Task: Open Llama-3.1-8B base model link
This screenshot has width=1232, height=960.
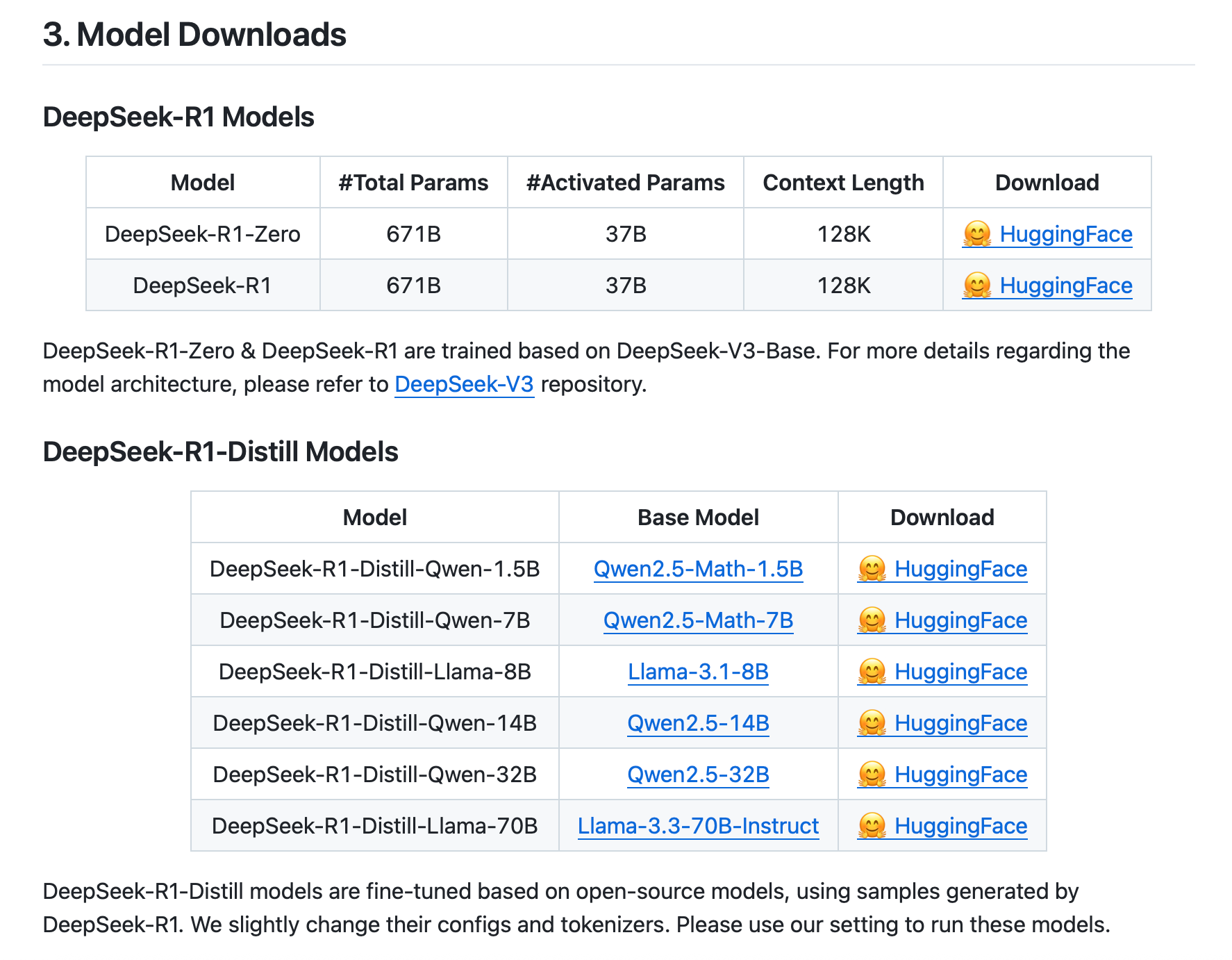Action: pyautogui.click(x=698, y=672)
